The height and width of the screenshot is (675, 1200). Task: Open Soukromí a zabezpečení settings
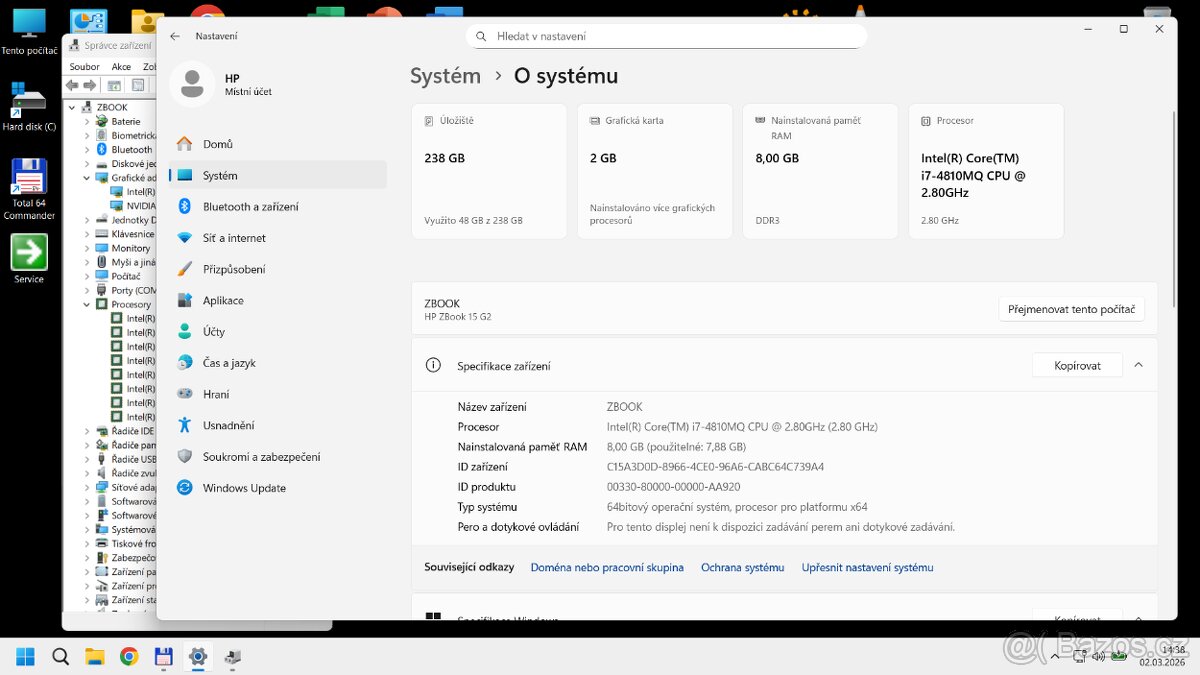[x=277, y=456]
